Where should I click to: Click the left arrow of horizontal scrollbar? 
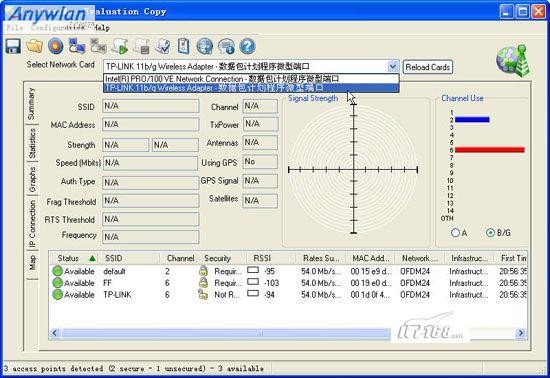[55, 333]
